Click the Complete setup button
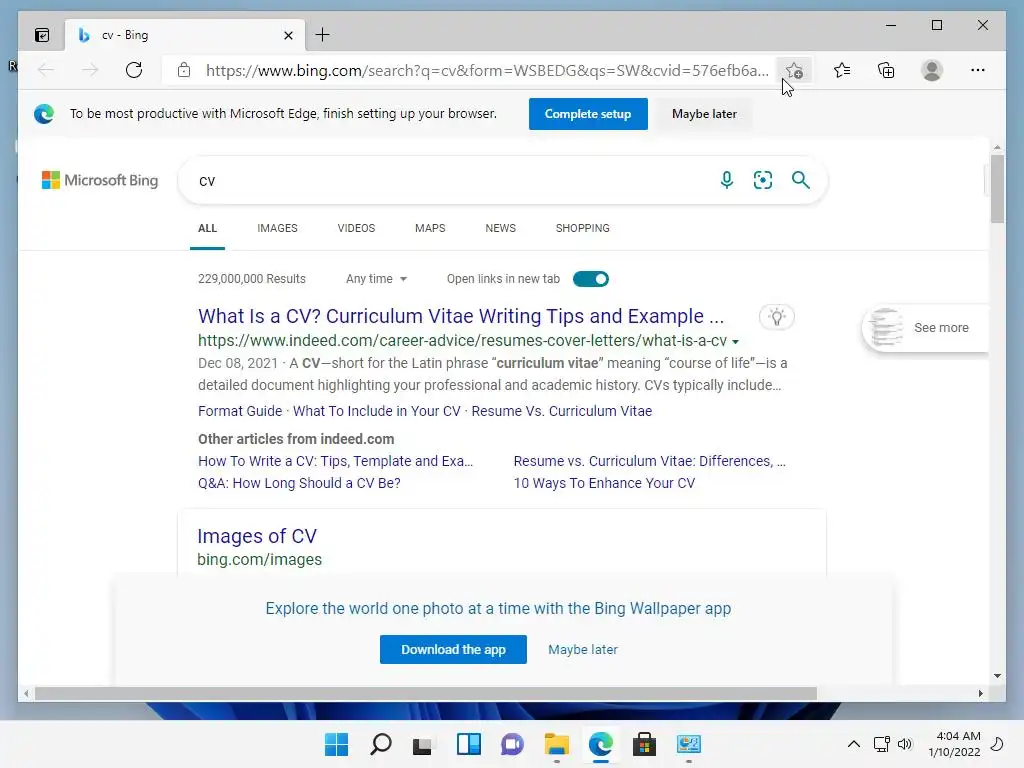1024x768 pixels. tap(588, 114)
